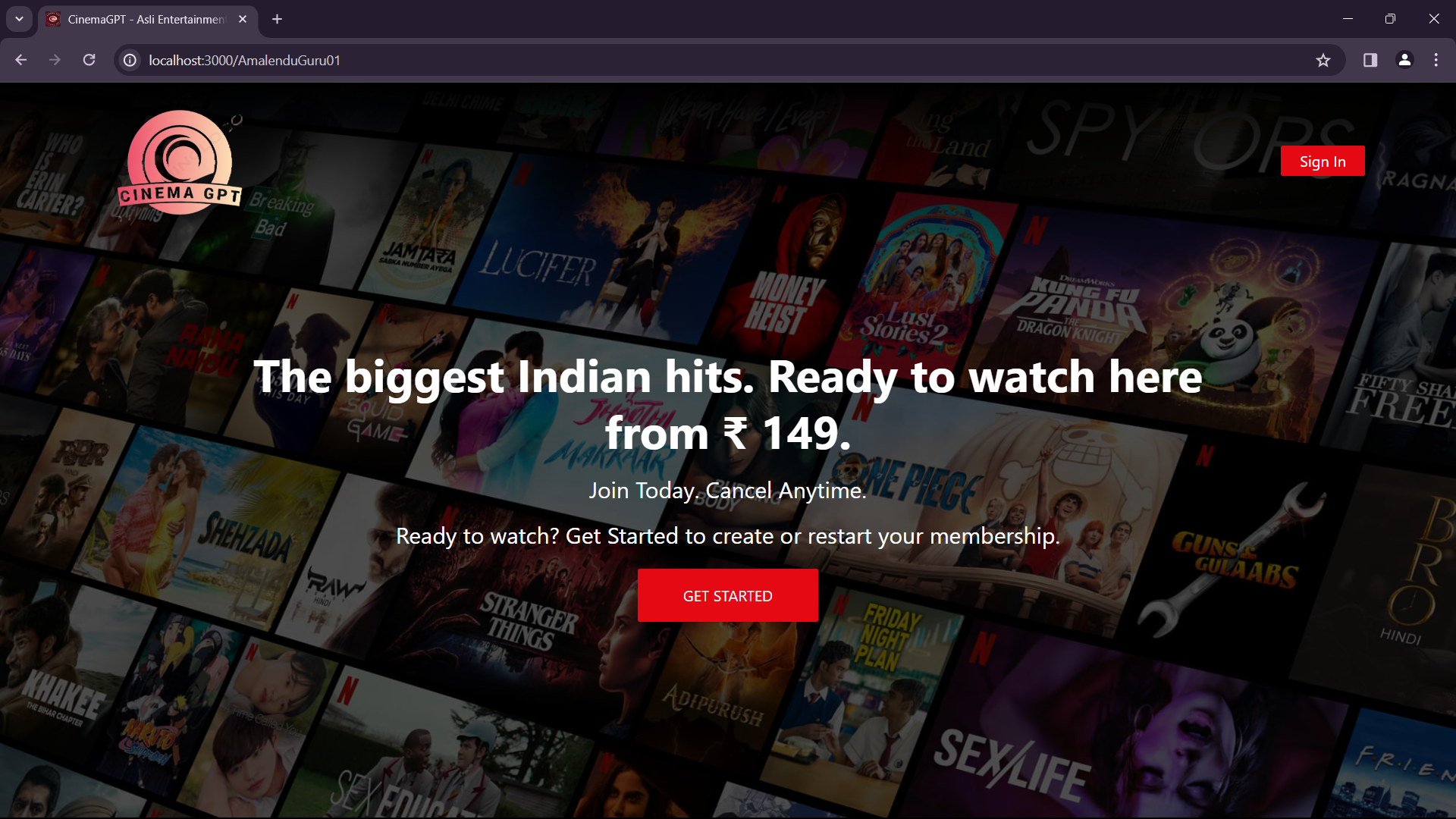Click the Sign In button
1456x819 pixels.
pyautogui.click(x=1322, y=161)
